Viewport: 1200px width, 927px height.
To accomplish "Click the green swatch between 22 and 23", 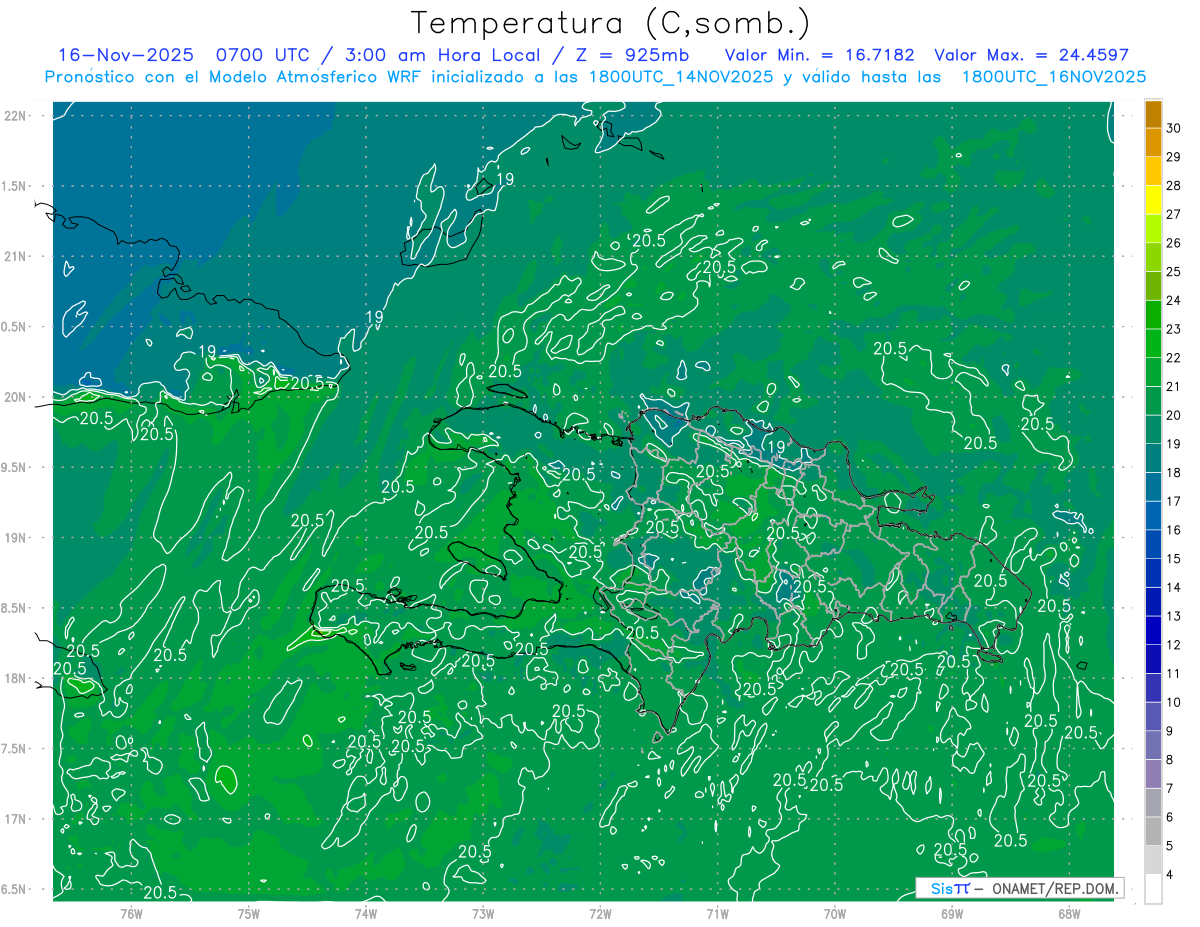I will (1153, 344).
